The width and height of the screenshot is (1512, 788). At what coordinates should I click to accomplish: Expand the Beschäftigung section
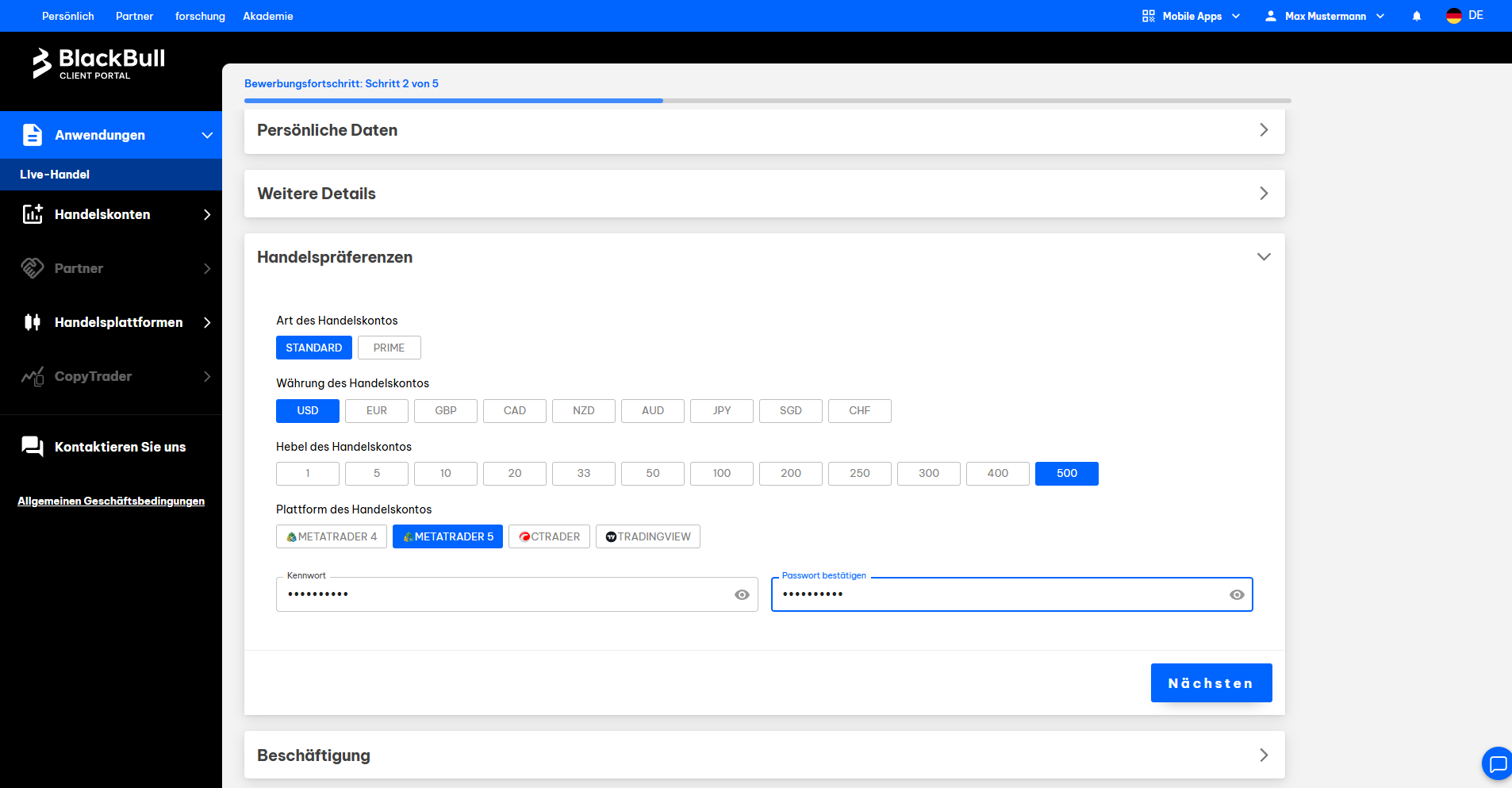(765, 755)
